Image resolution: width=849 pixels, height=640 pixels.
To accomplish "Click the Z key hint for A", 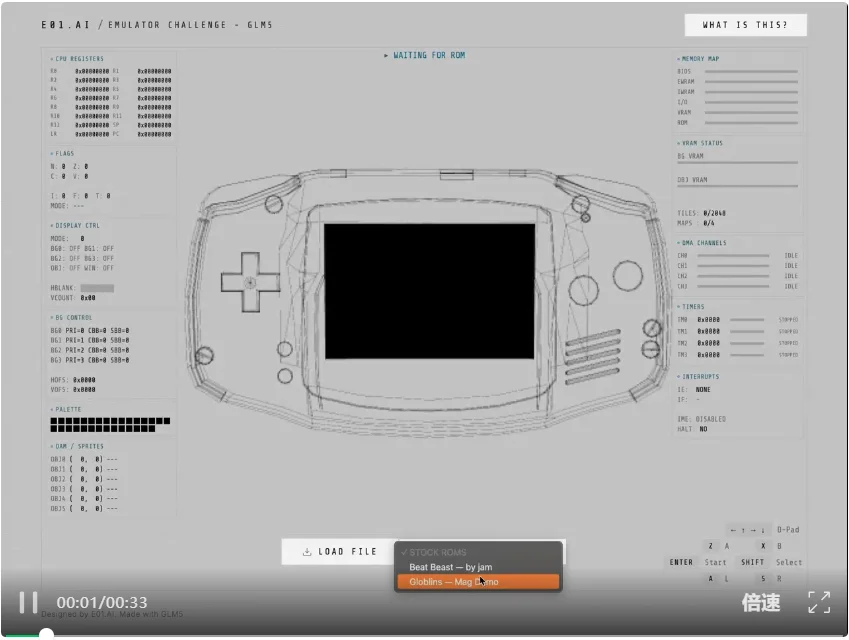I will (710, 546).
